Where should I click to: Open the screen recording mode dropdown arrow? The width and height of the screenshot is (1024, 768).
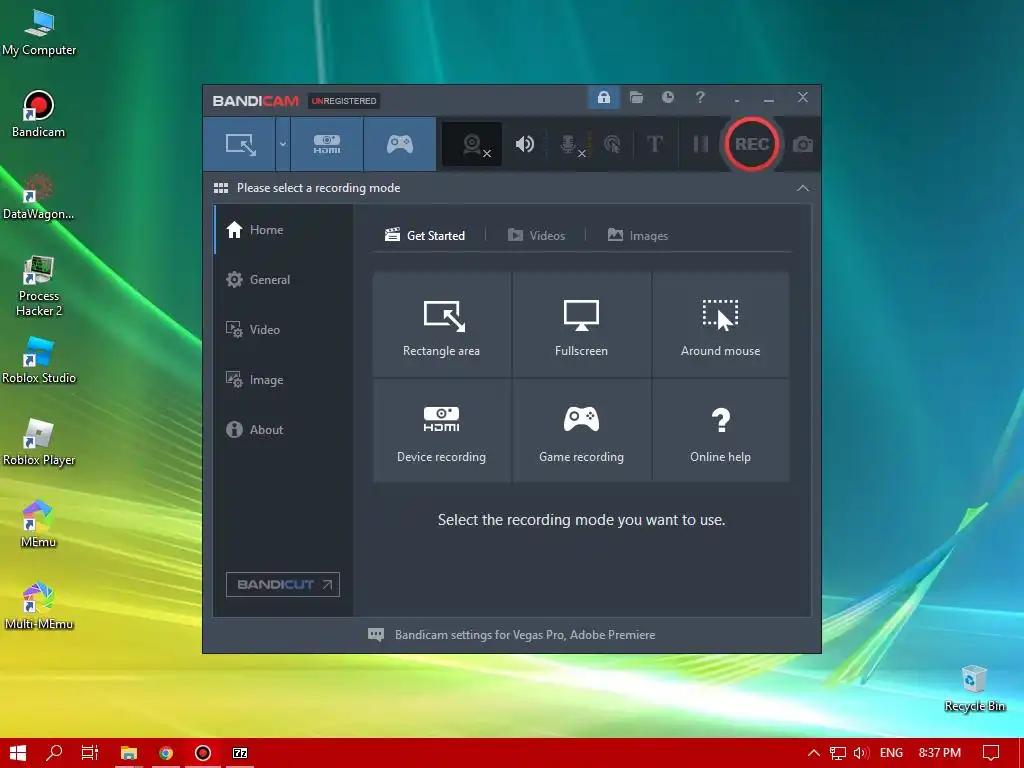[x=283, y=144]
